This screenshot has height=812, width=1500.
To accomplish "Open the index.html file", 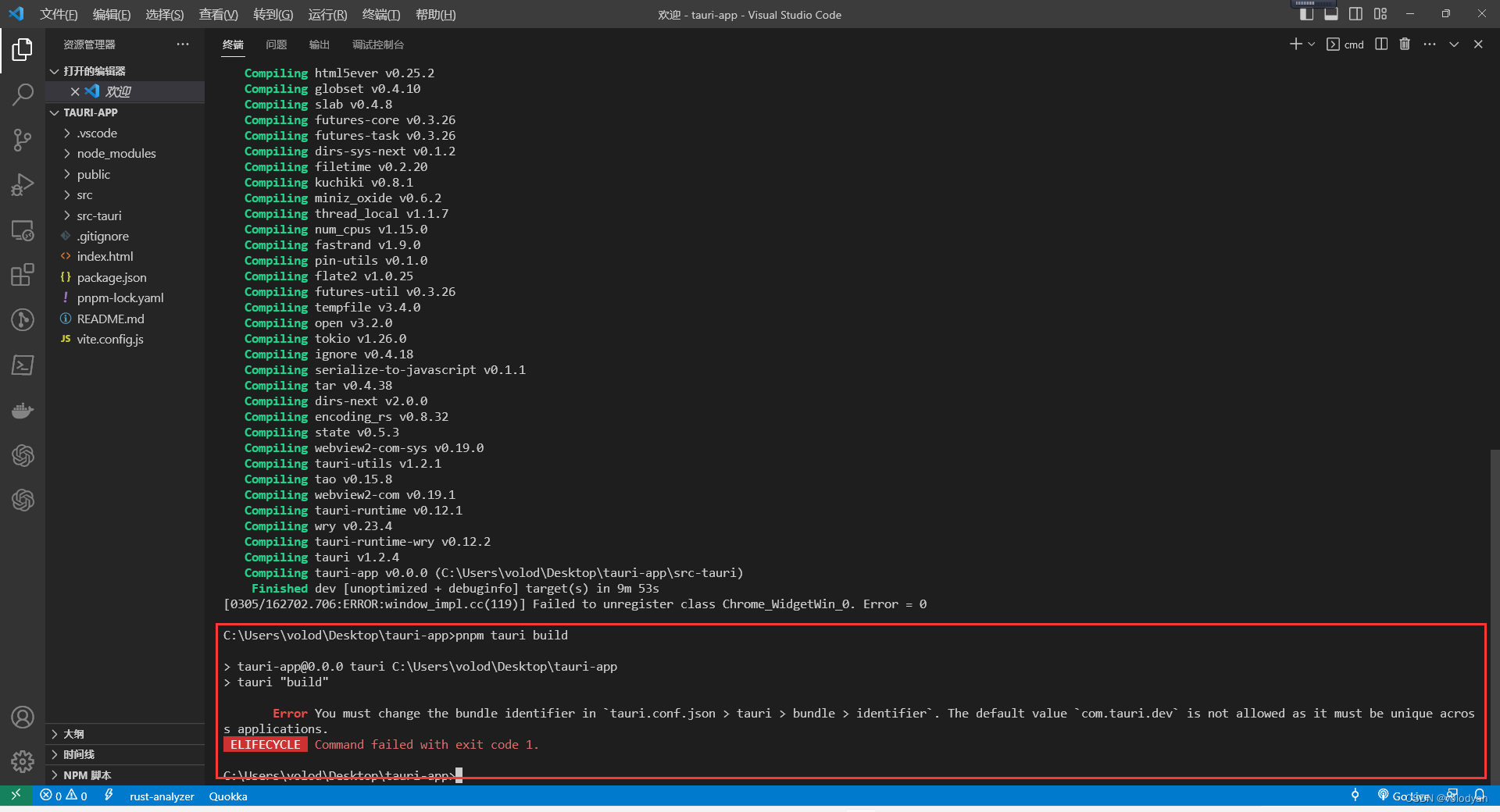I will (125, 257).
